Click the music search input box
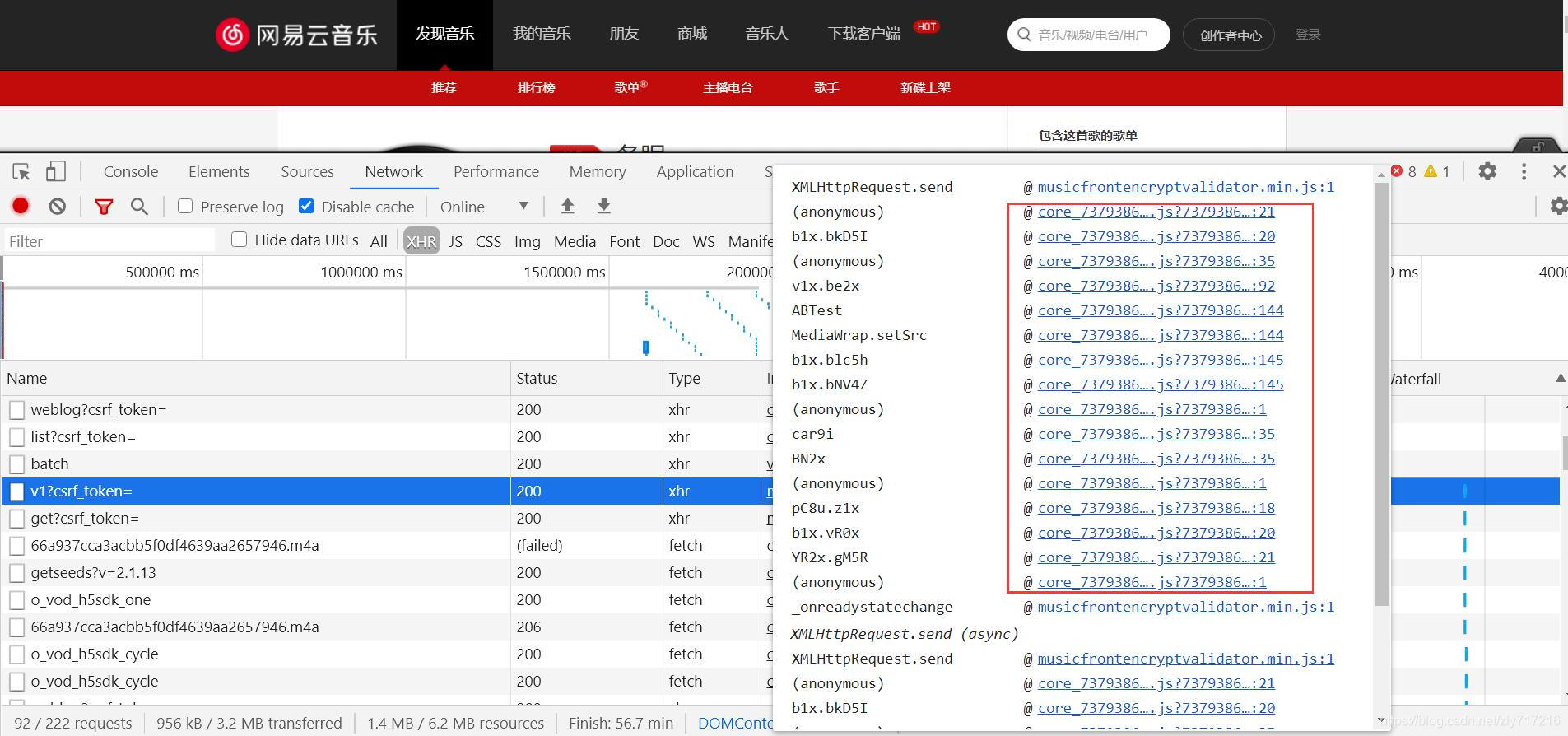 [x=1088, y=35]
